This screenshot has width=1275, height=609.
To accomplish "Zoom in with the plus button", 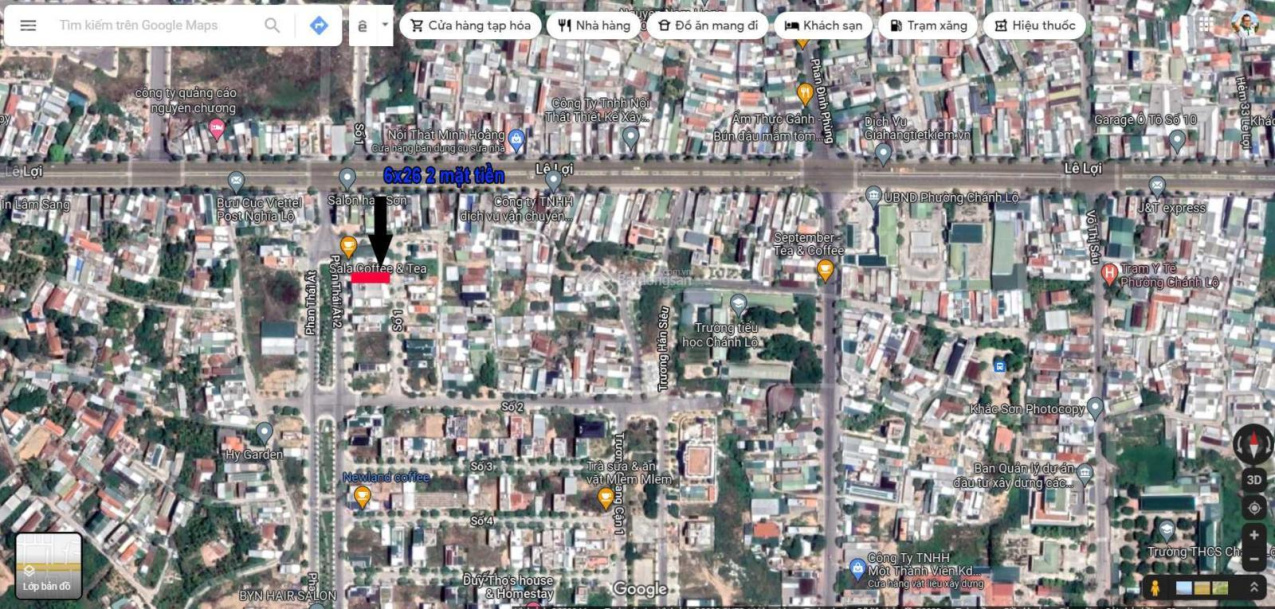I will click(x=1254, y=535).
